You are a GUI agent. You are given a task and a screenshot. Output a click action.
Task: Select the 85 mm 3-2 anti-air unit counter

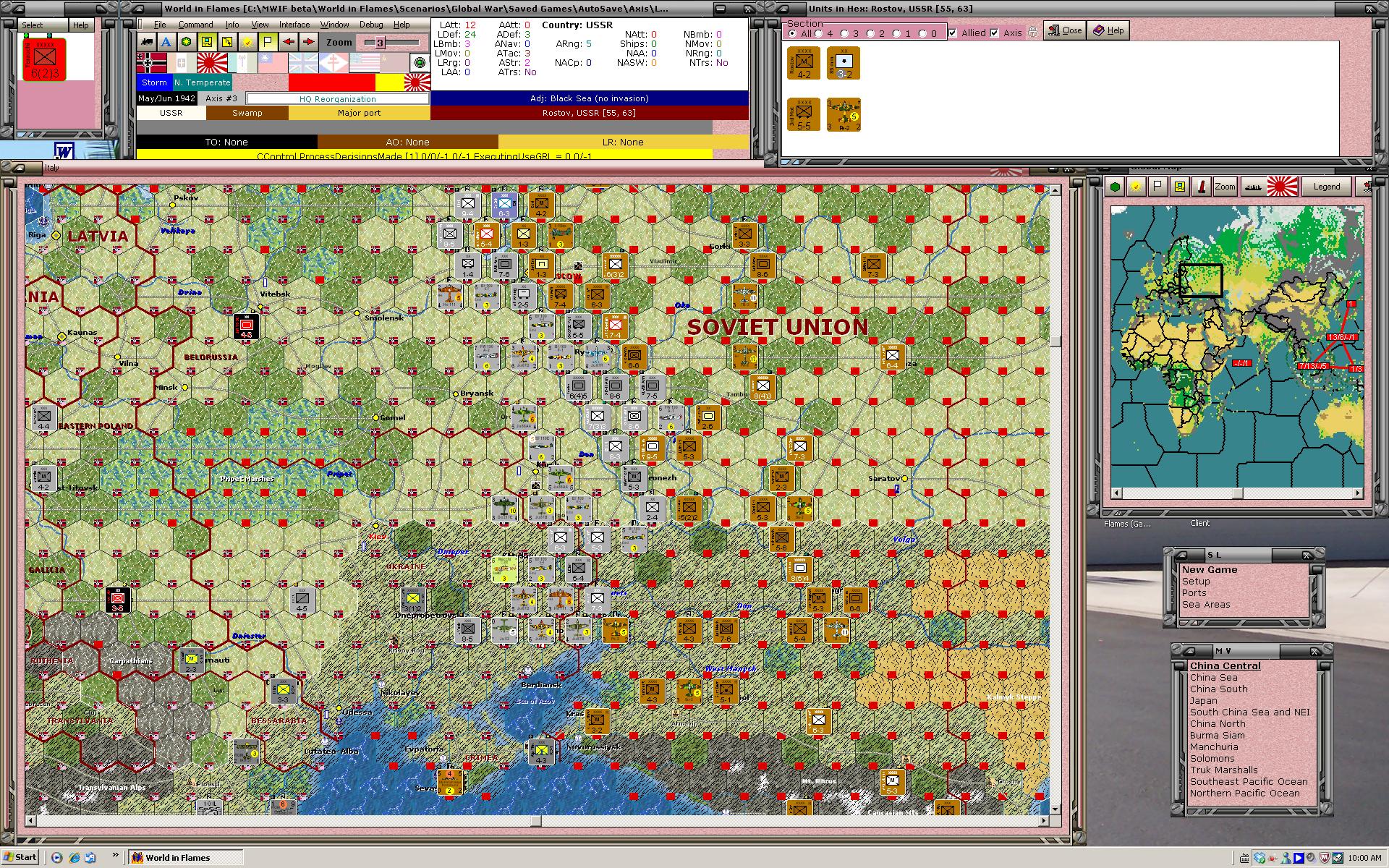(x=844, y=63)
